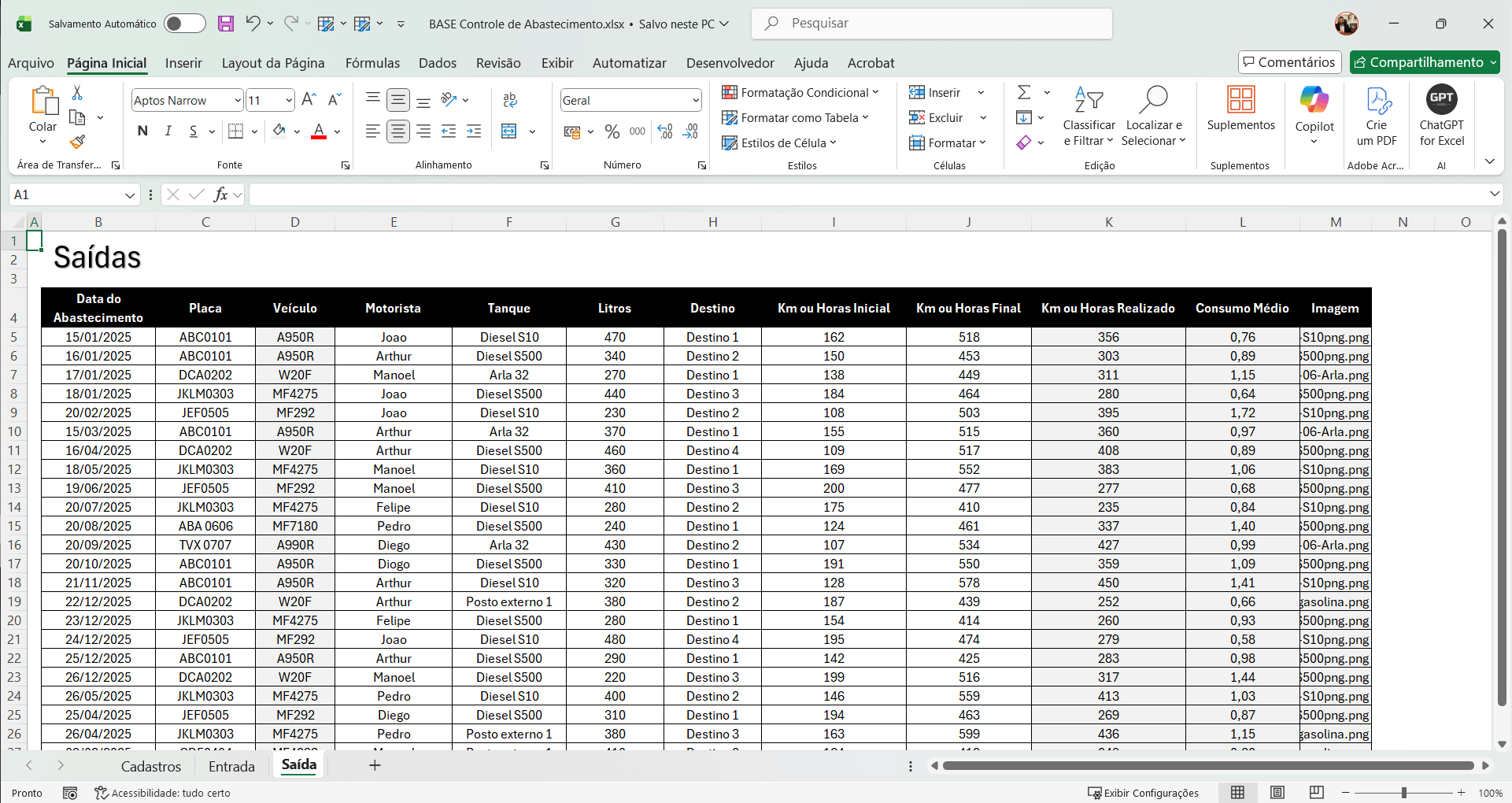The height and width of the screenshot is (803, 1512).
Task: Toggle strikethrough on selected cells
Action: click(193, 131)
